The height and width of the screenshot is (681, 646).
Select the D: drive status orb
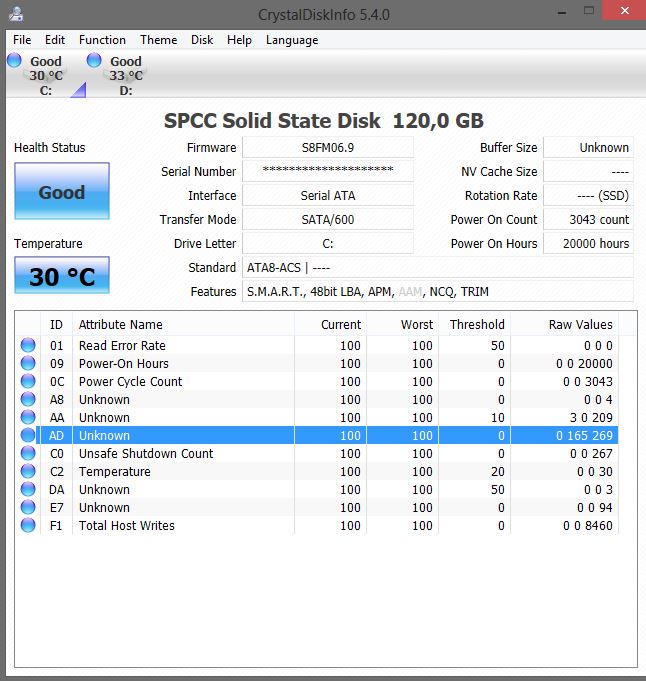[94, 60]
